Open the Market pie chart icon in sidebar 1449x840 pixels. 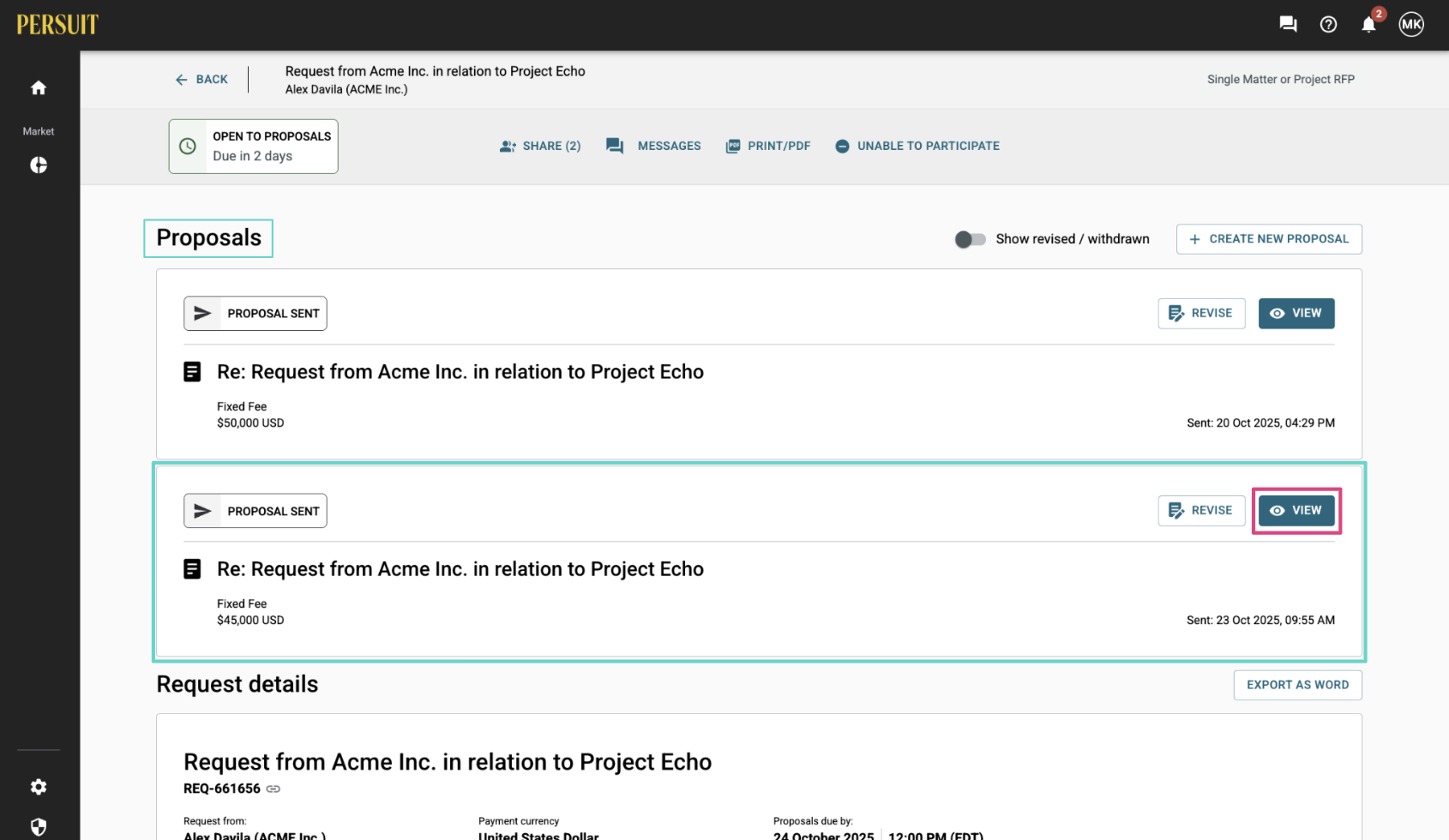[39, 165]
